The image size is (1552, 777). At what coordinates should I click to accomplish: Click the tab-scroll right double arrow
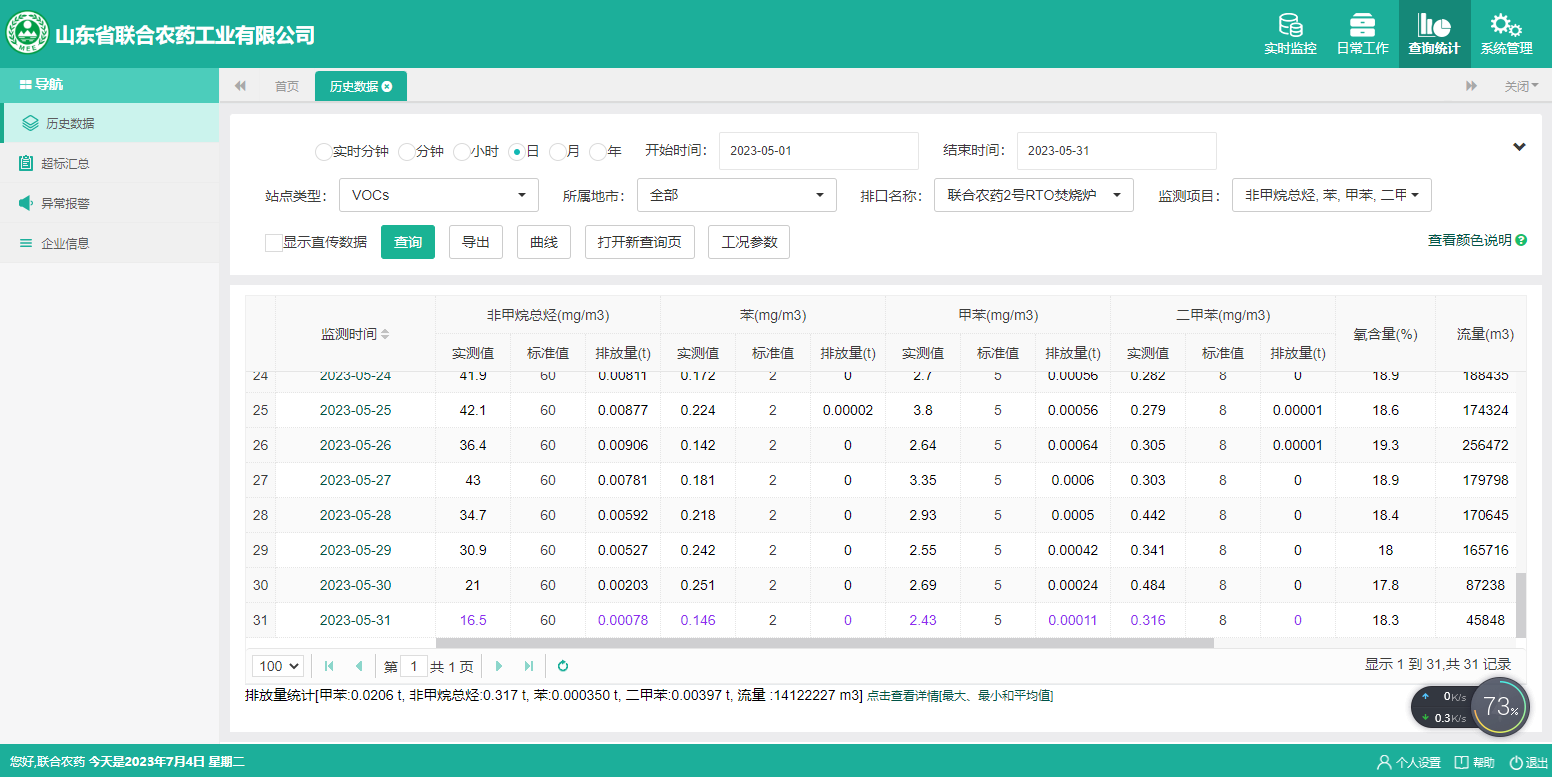pos(1471,86)
